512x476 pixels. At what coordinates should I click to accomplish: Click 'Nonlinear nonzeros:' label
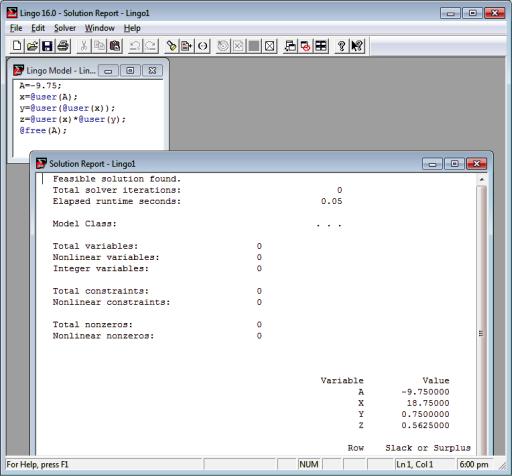[x=103, y=336]
